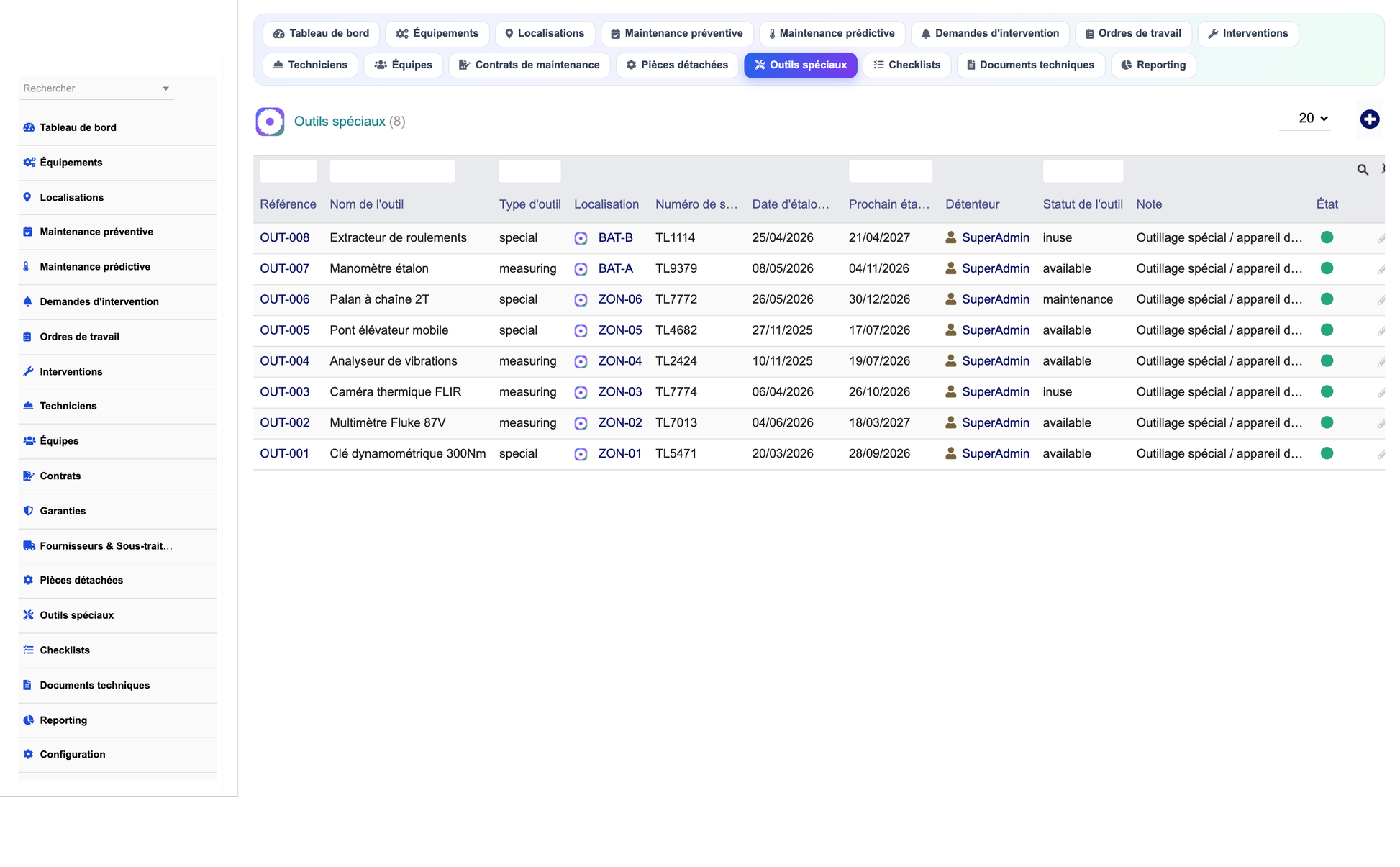Click green state dot in OUT-001 row
Image resolution: width=1400 pixels, height=867 pixels.
coord(1327,453)
